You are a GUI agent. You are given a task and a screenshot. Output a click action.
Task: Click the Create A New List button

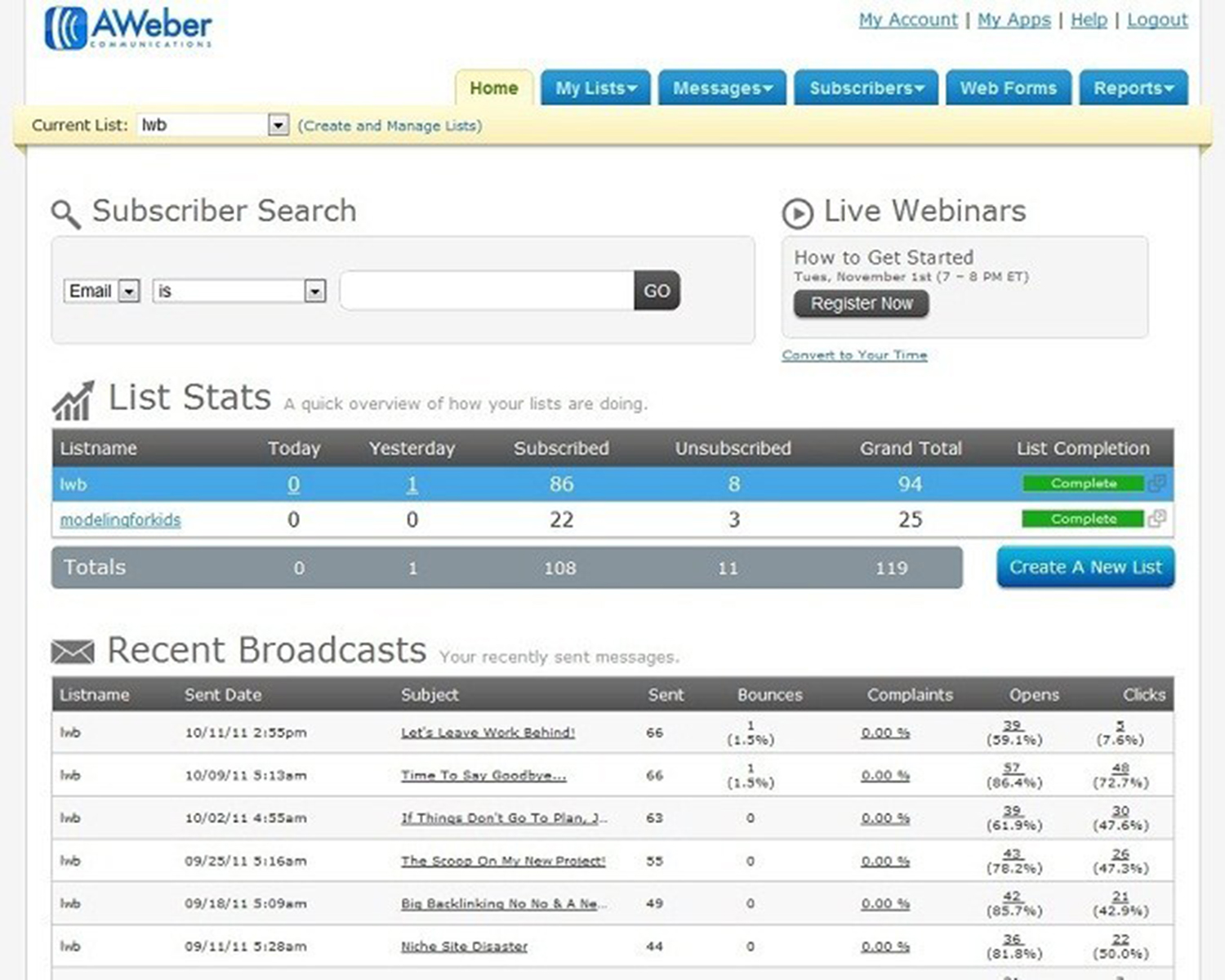[x=1085, y=568]
